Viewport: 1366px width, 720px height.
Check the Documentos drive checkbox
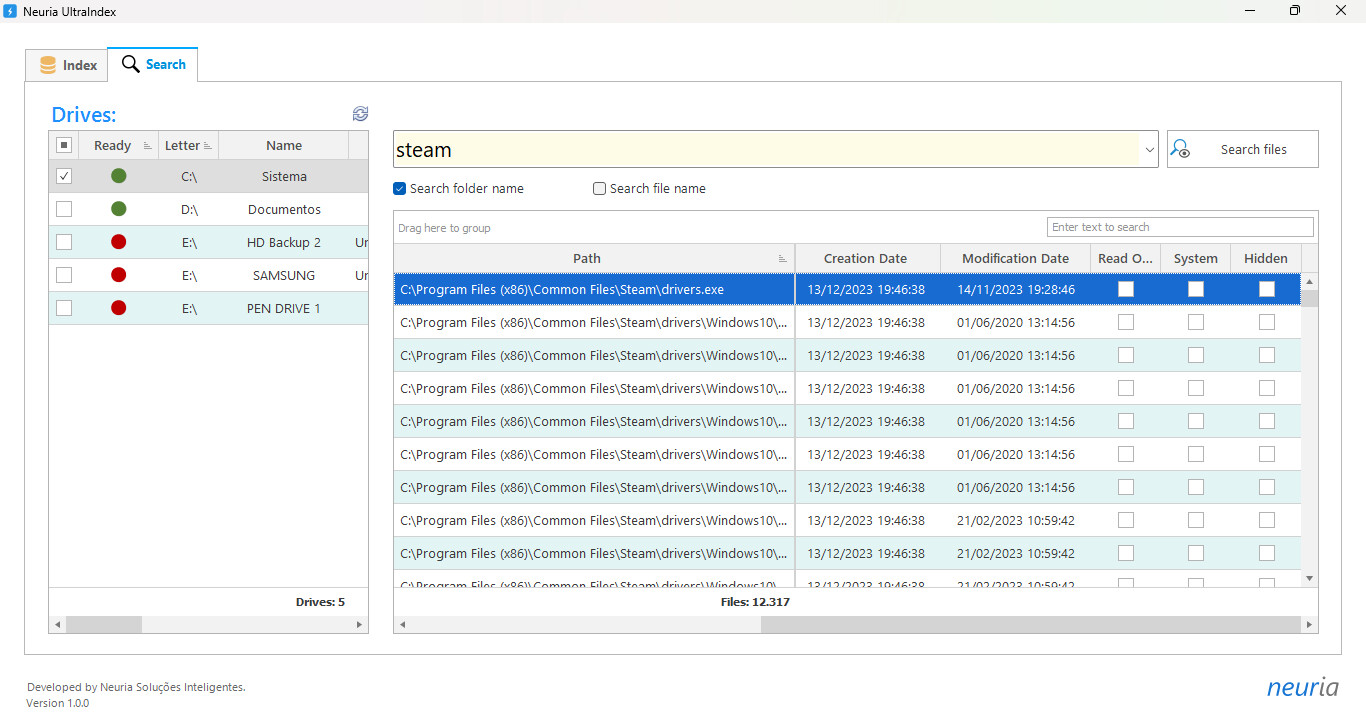(64, 209)
